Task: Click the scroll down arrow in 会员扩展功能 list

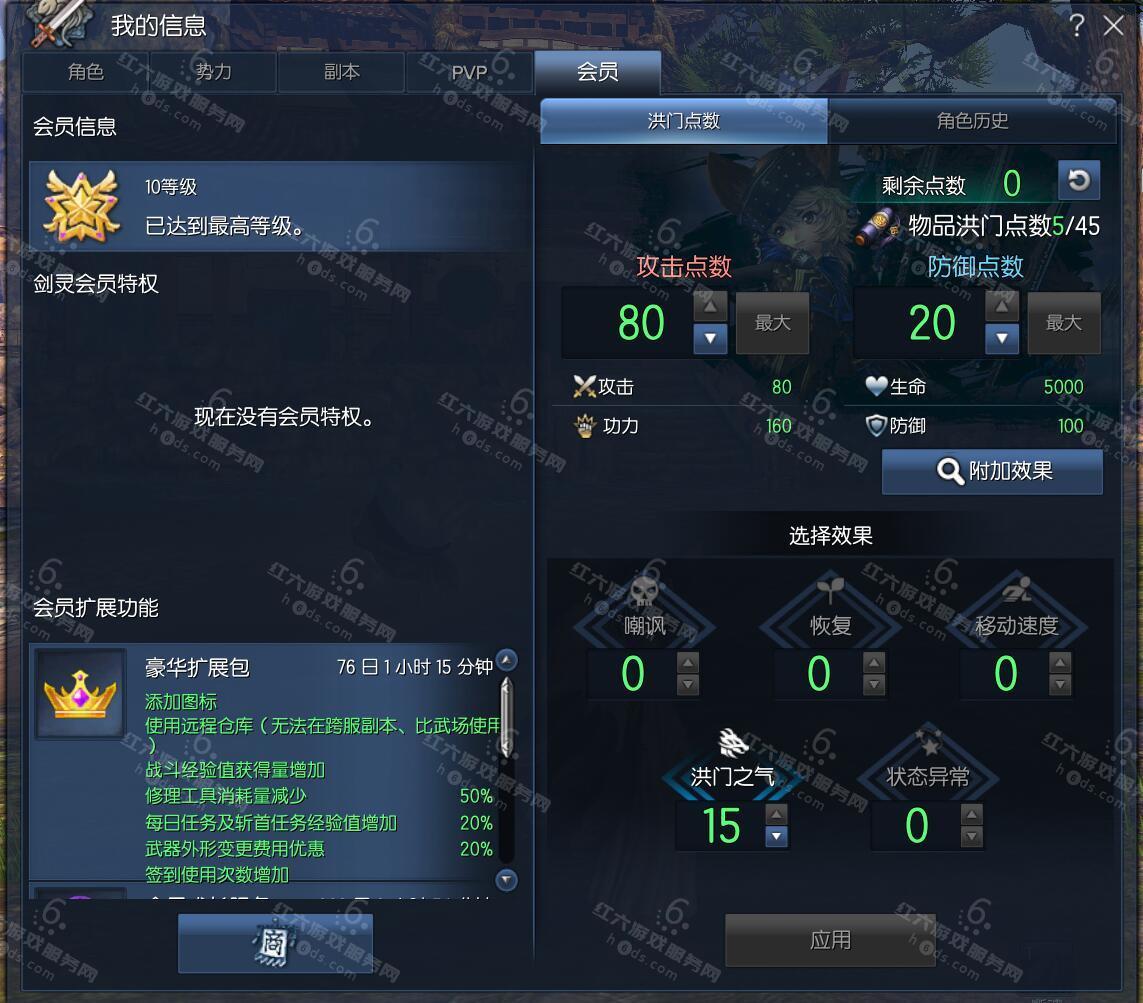Action: tap(506, 880)
